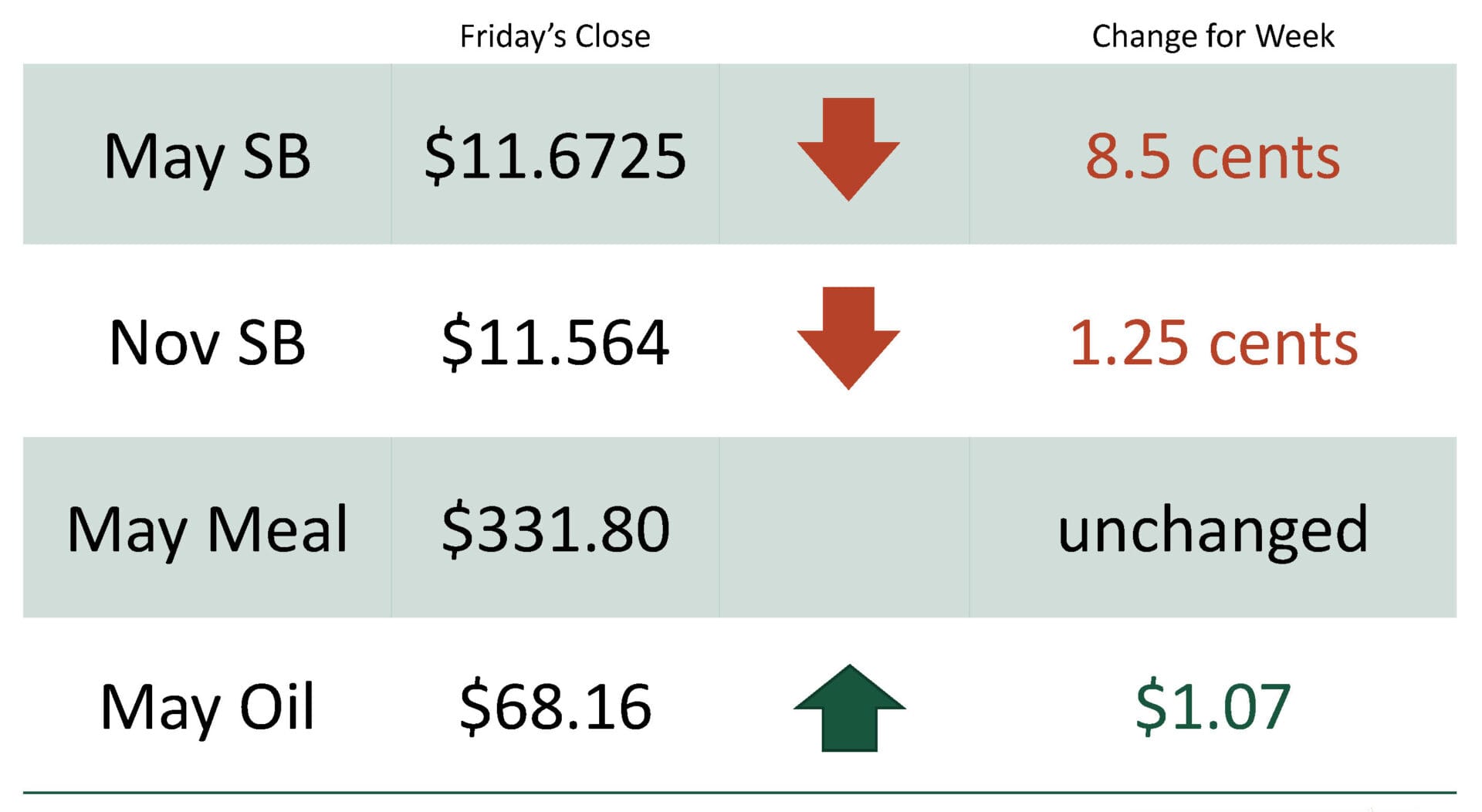Click the $11.564 closing price
The width and height of the screenshot is (1482, 812).
[555, 343]
